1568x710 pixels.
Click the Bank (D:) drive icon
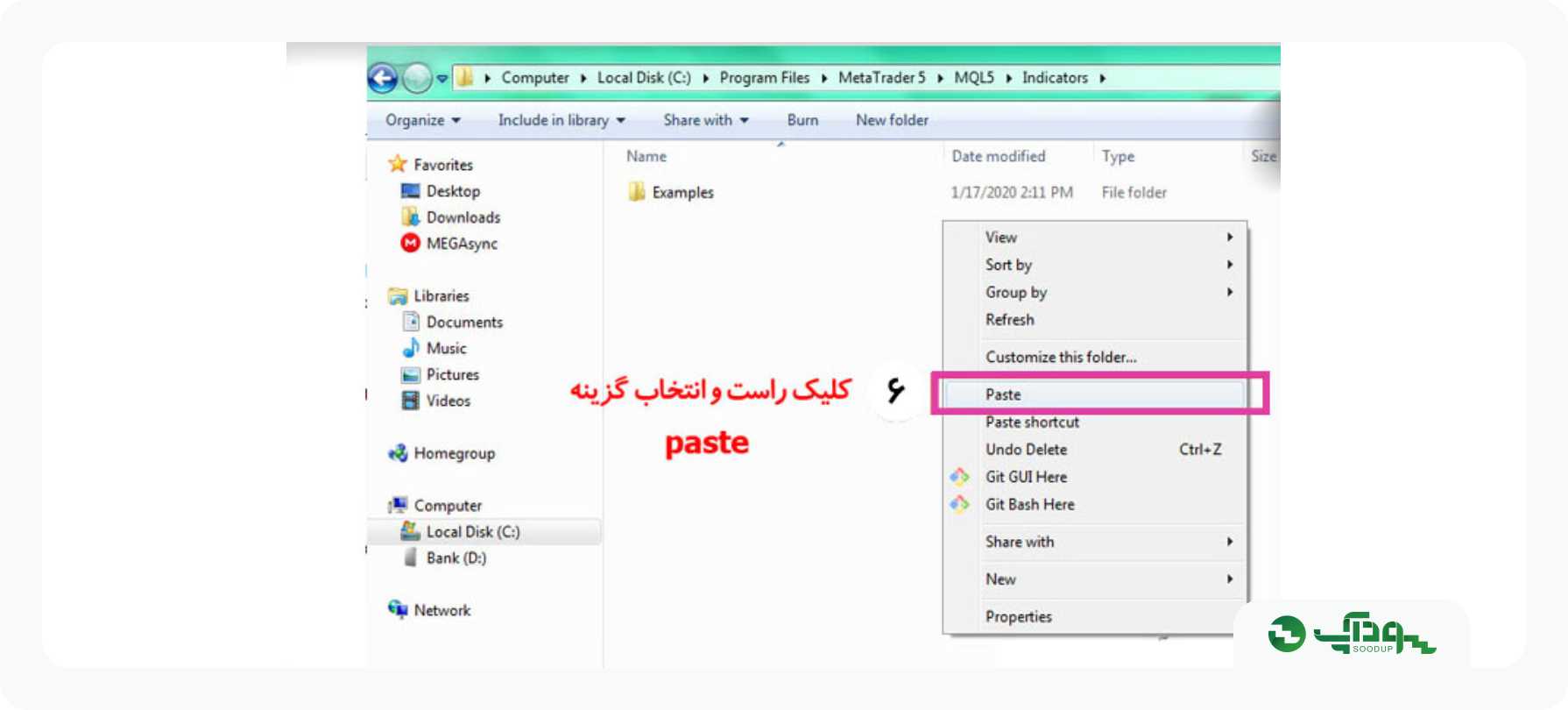pos(410,557)
